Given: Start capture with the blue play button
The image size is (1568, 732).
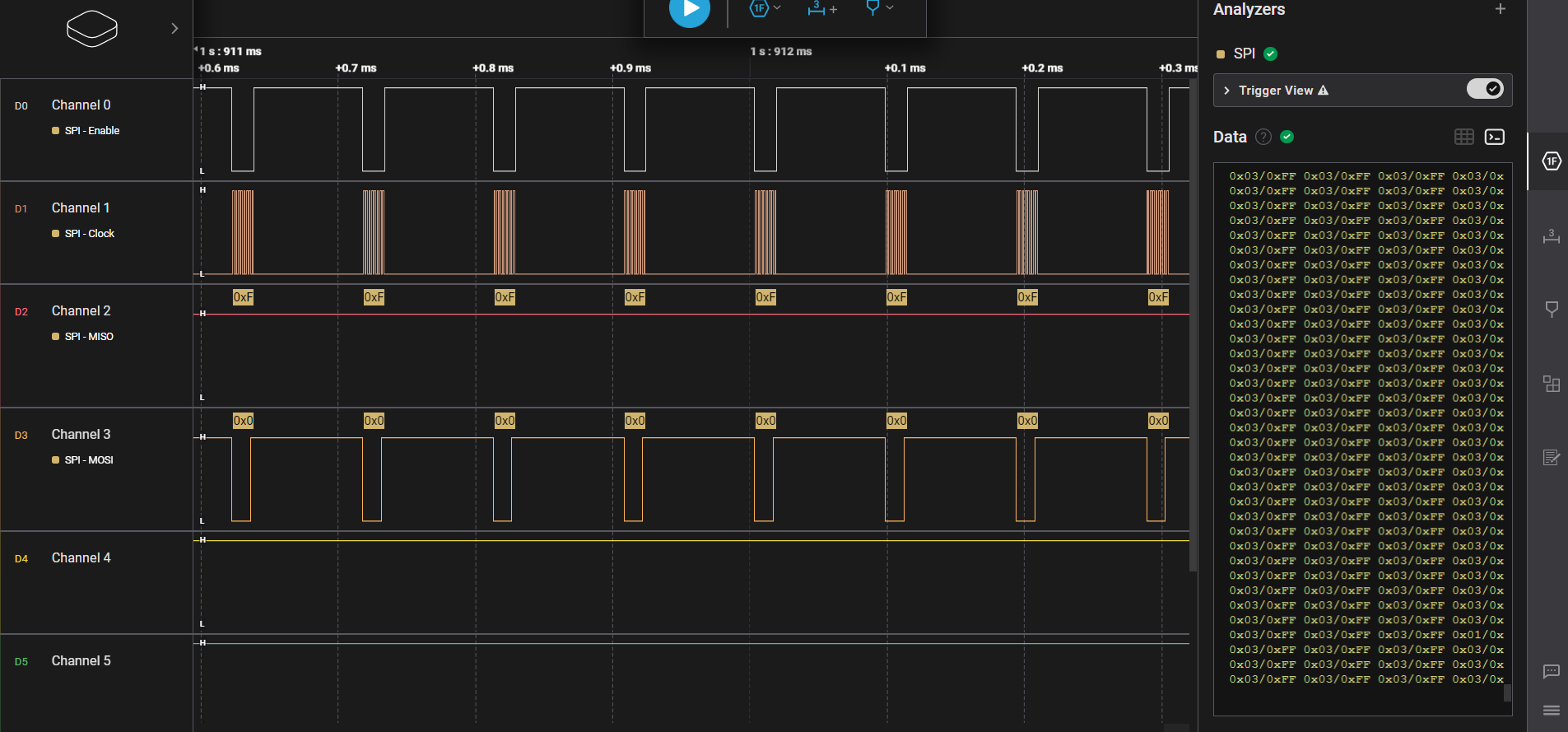Looking at the screenshot, I should coord(689,11).
